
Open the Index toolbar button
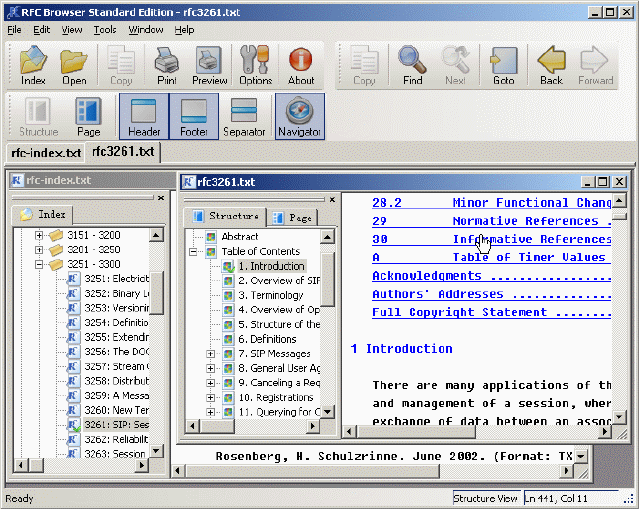pyautogui.click(x=33, y=66)
